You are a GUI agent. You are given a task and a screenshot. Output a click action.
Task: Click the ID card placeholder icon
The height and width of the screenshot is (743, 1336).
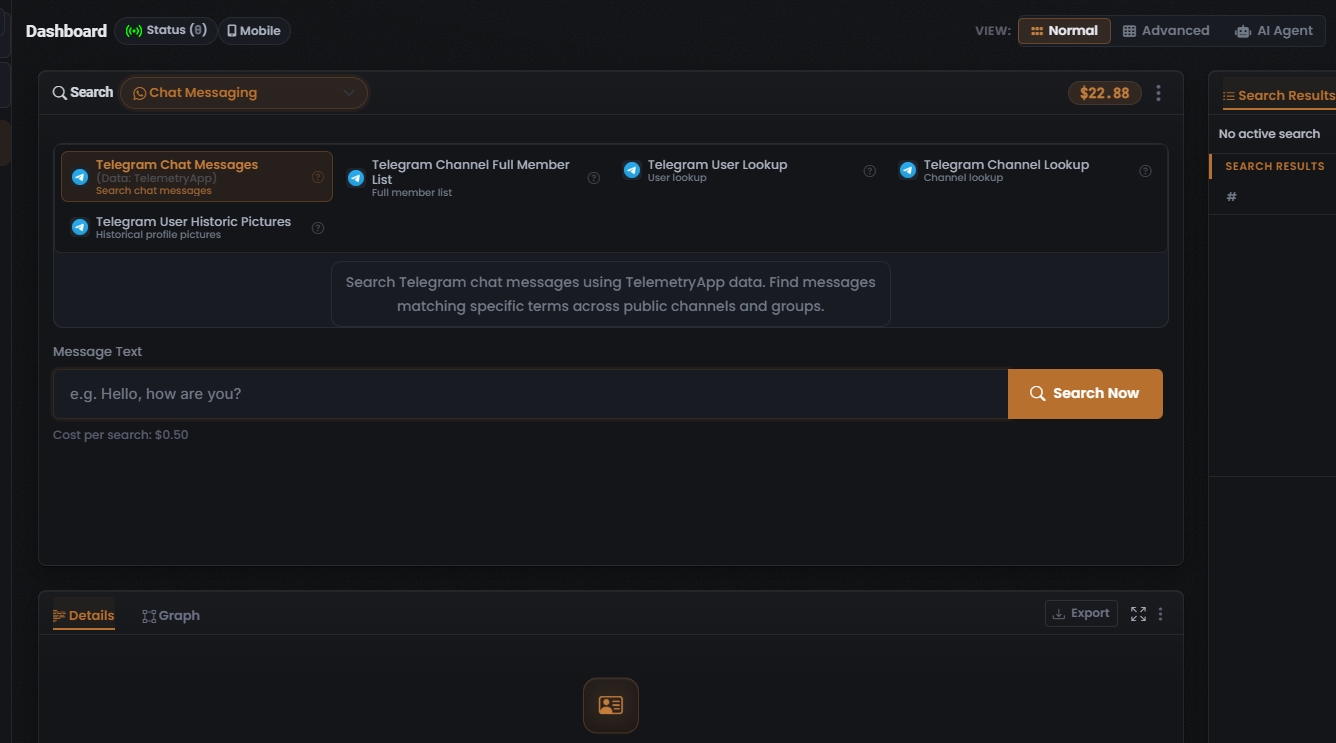(611, 705)
